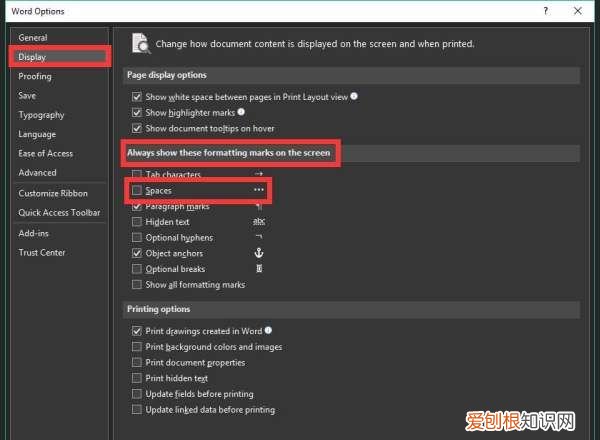
Task: Toggle Show all formatting marks checkbox
Action: point(137,285)
